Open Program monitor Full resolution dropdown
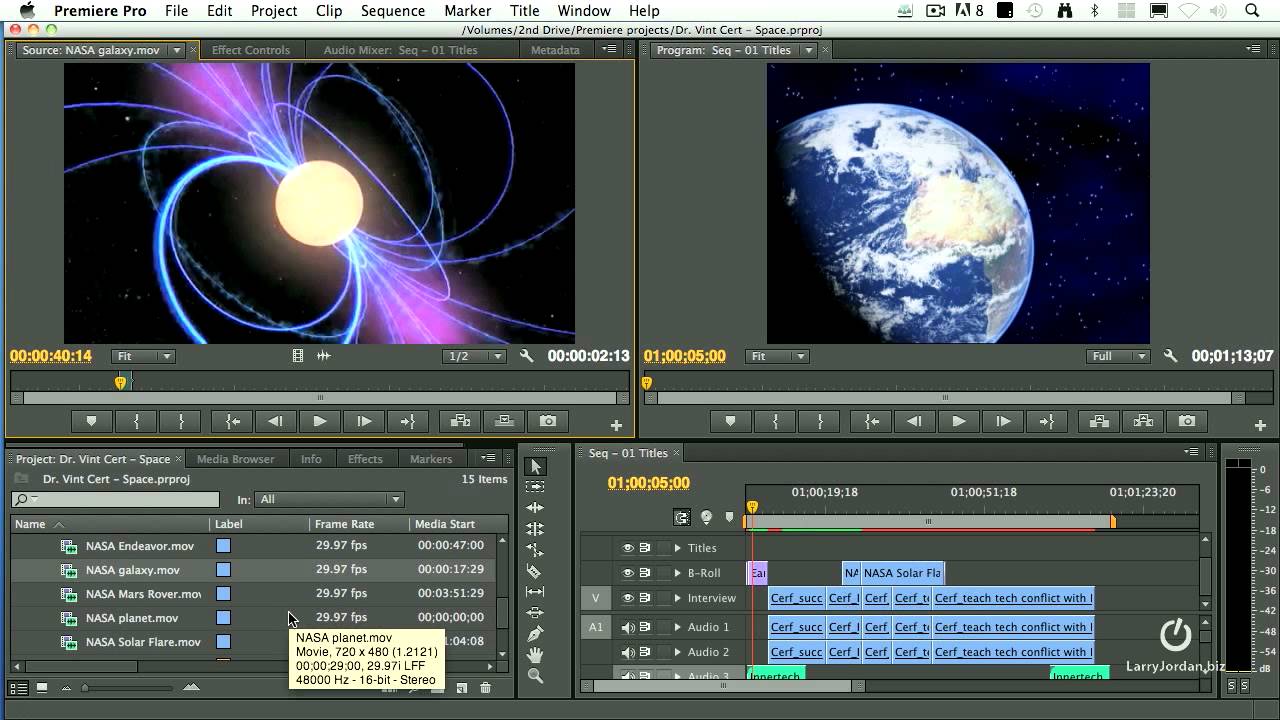The image size is (1280, 720). (x=1118, y=356)
